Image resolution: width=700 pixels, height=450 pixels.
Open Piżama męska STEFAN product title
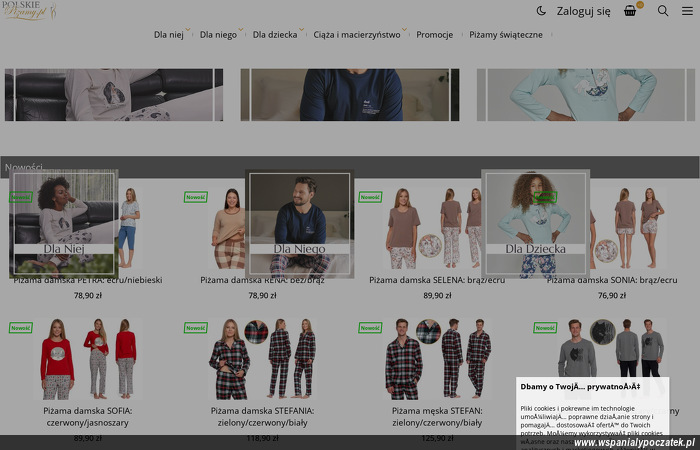point(437,416)
